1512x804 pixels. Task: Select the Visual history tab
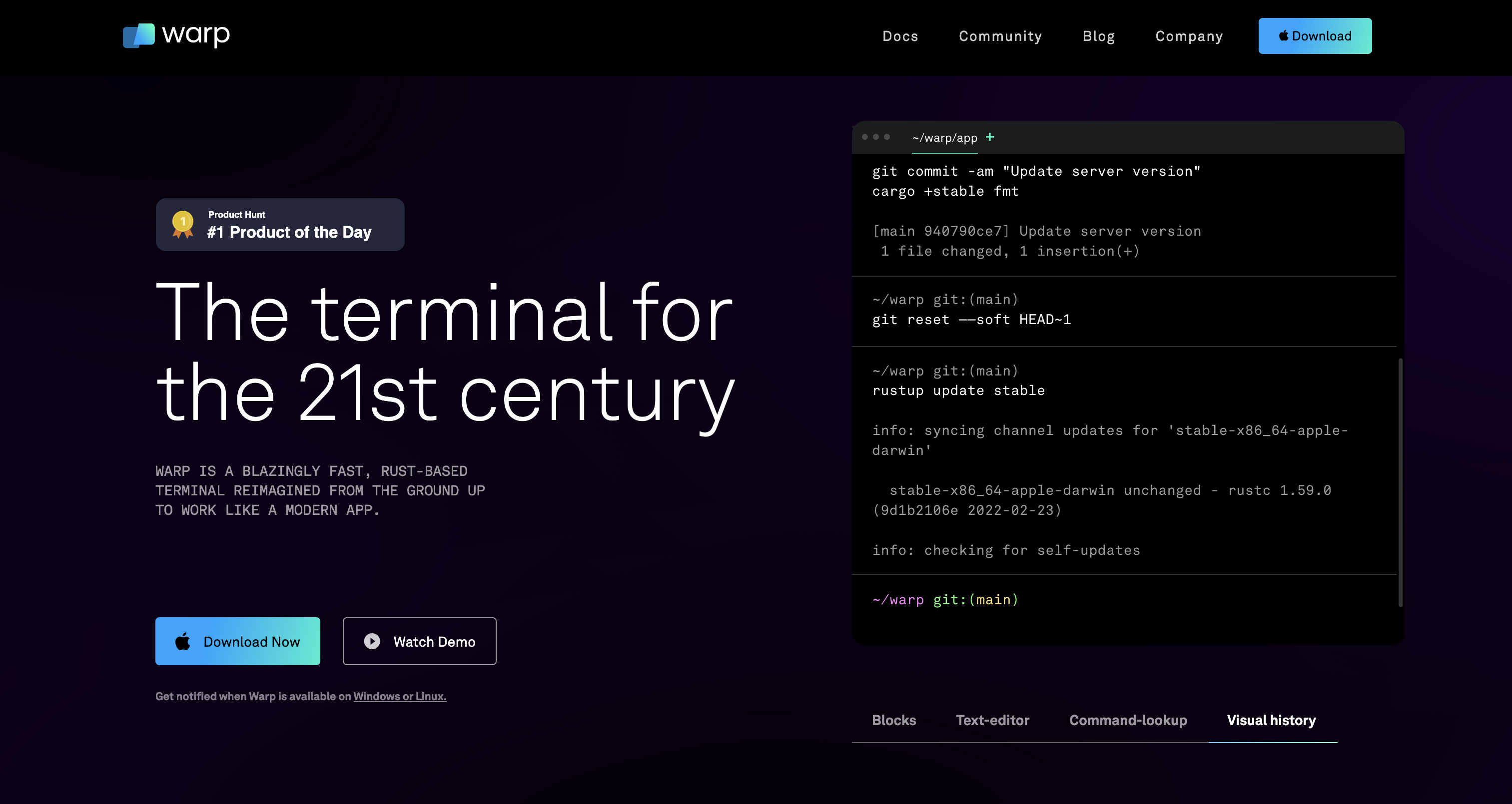pos(1271,720)
